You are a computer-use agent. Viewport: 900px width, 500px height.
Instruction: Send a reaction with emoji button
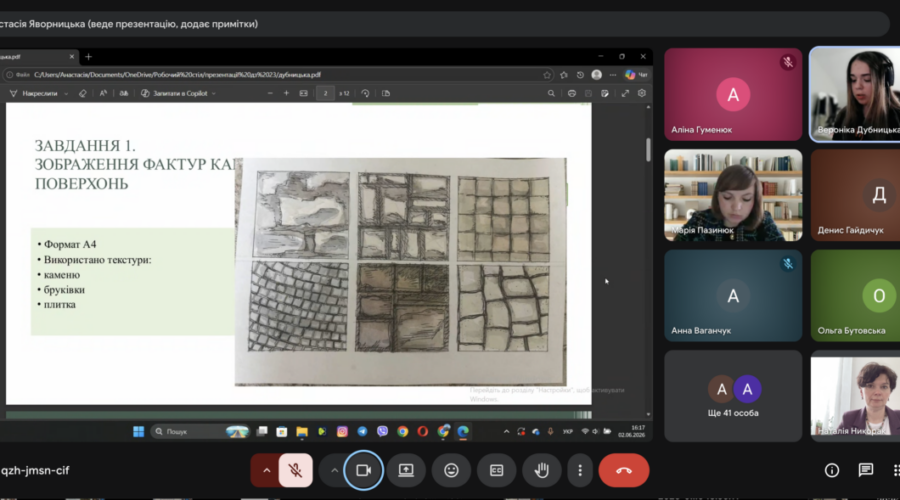coord(452,470)
